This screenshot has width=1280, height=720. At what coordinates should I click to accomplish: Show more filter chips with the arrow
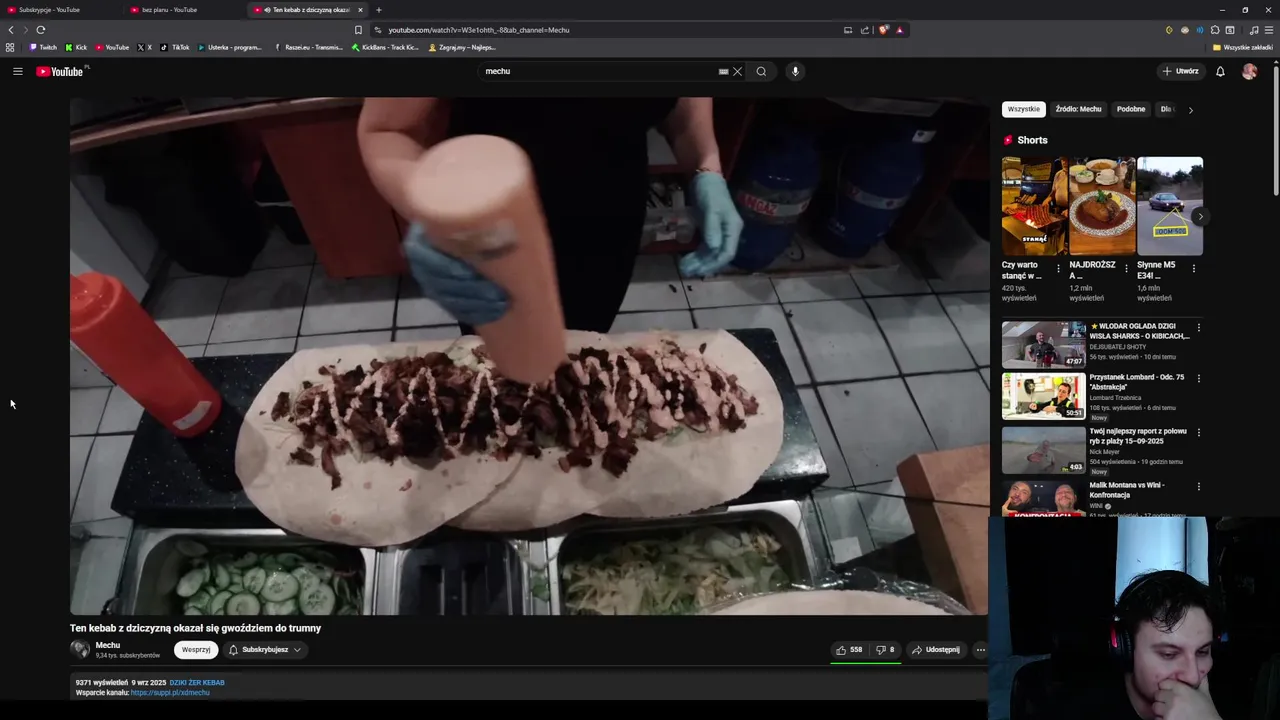pos(1190,110)
